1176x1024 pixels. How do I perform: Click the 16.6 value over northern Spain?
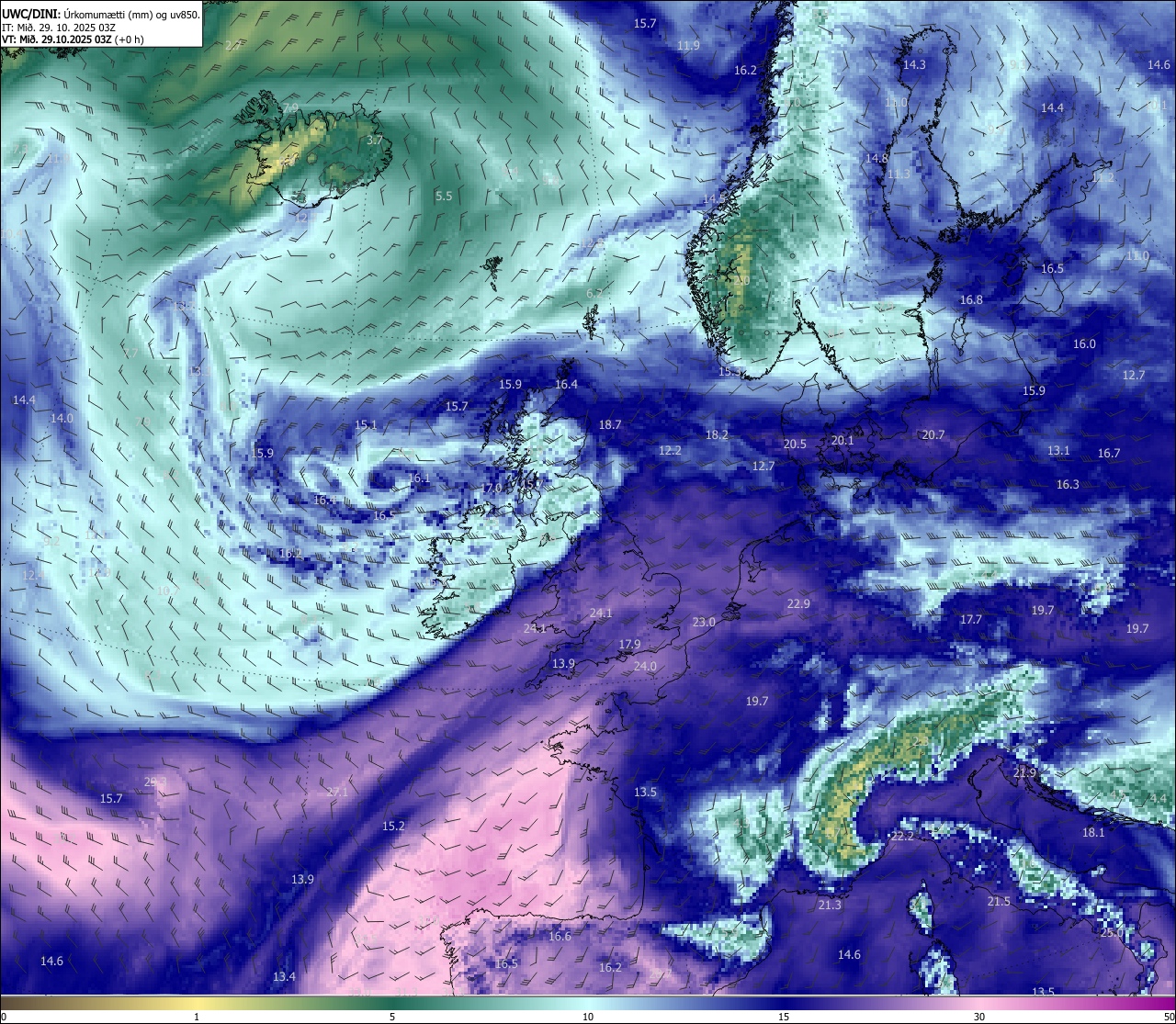(x=560, y=936)
